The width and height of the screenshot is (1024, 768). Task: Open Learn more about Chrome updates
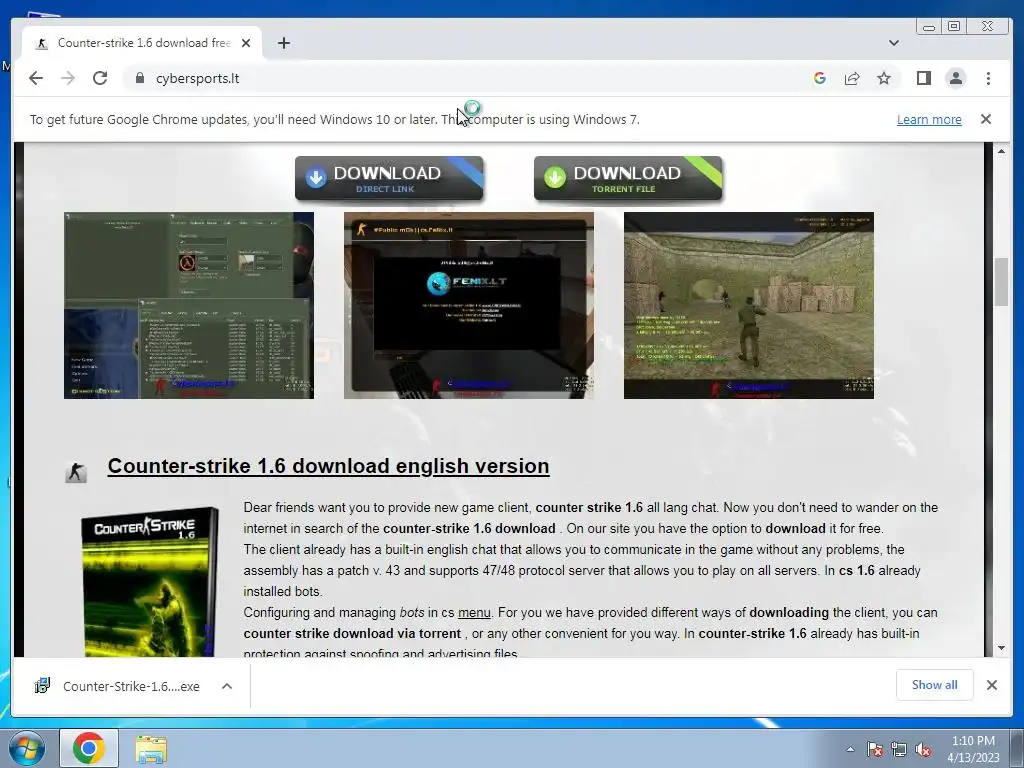tap(929, 120)
